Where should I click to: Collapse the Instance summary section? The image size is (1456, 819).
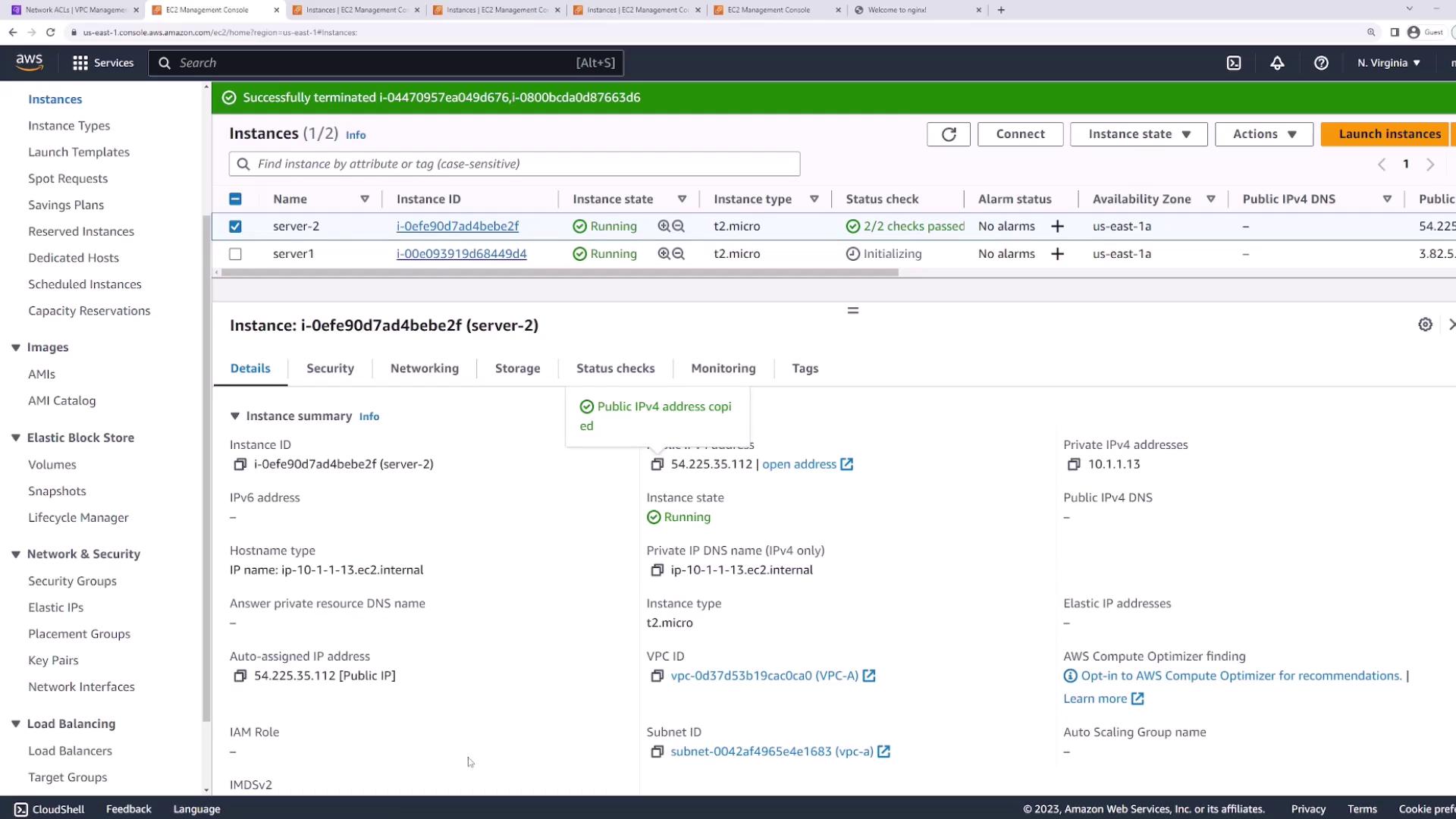[x=235, y=416]
